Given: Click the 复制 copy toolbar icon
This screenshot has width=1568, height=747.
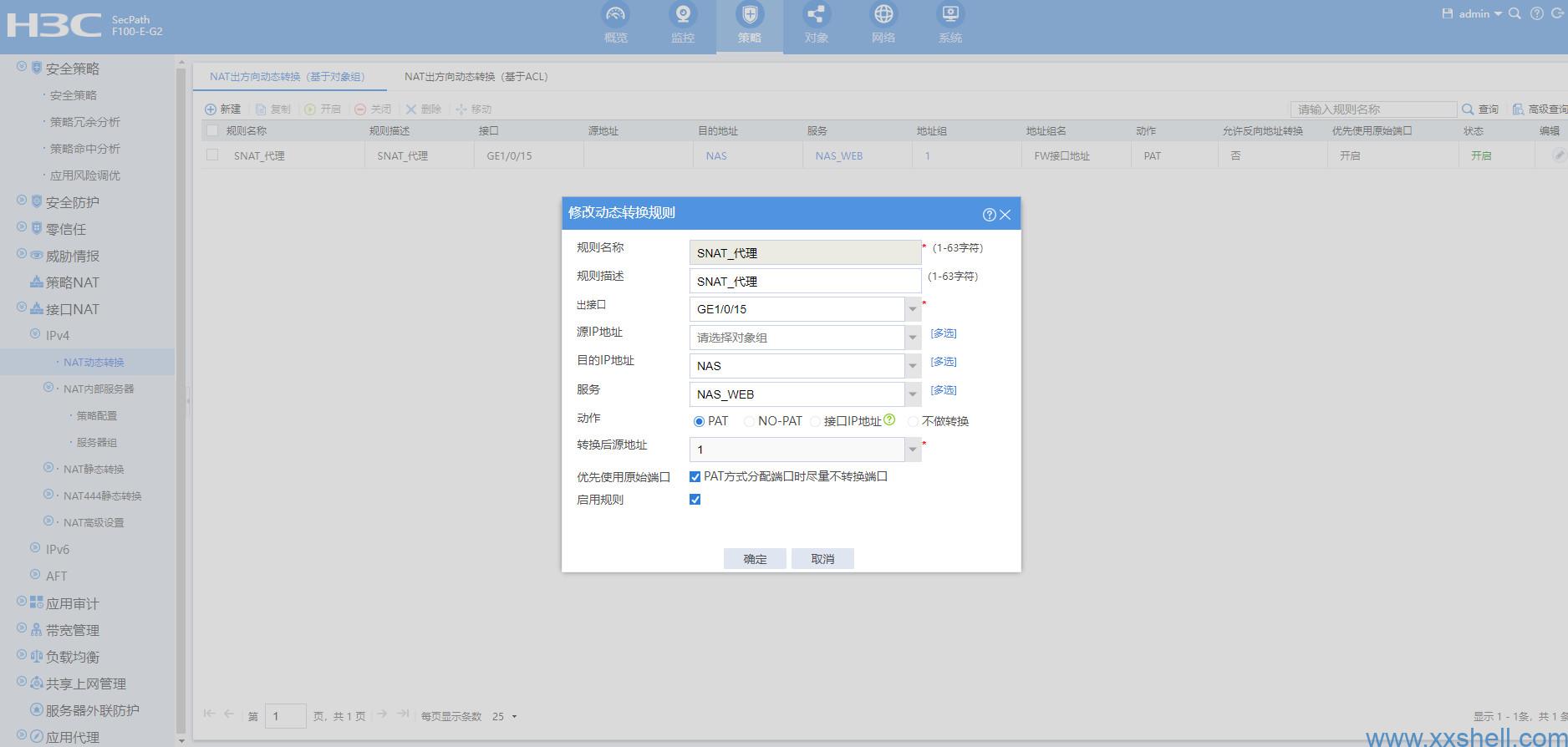Looking at the screenshot, I should point(261,109).
